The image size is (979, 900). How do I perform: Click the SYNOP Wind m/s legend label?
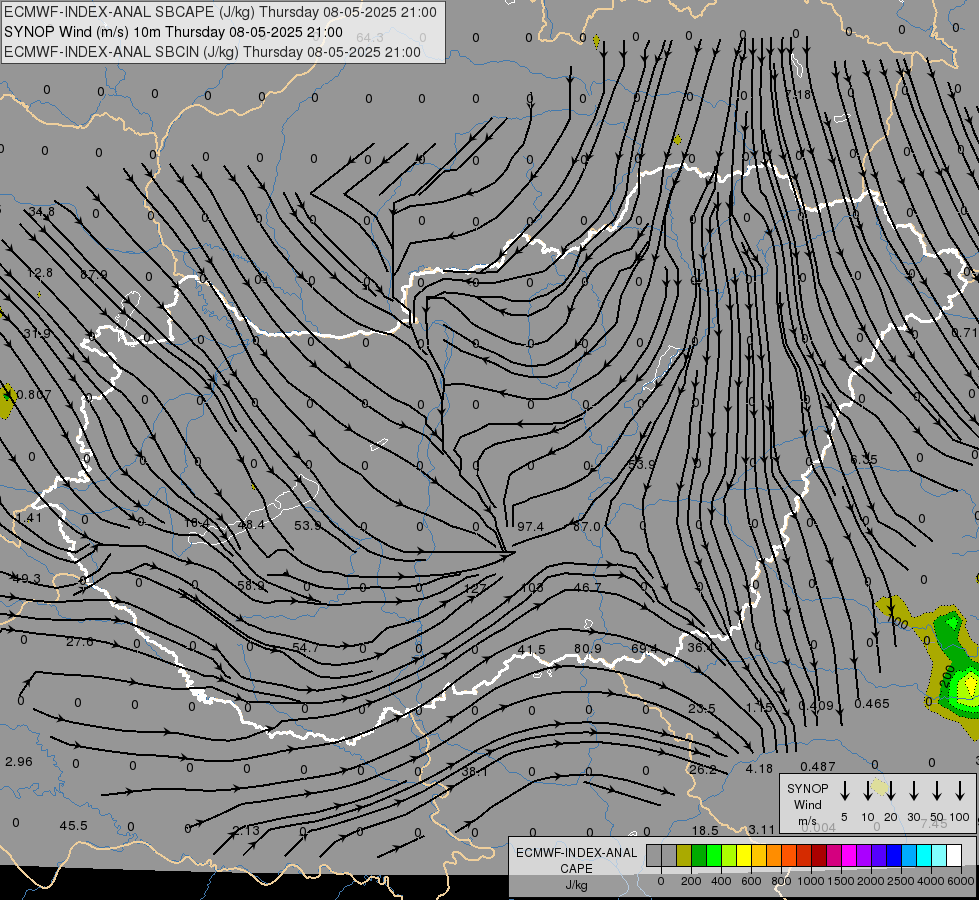807,804
